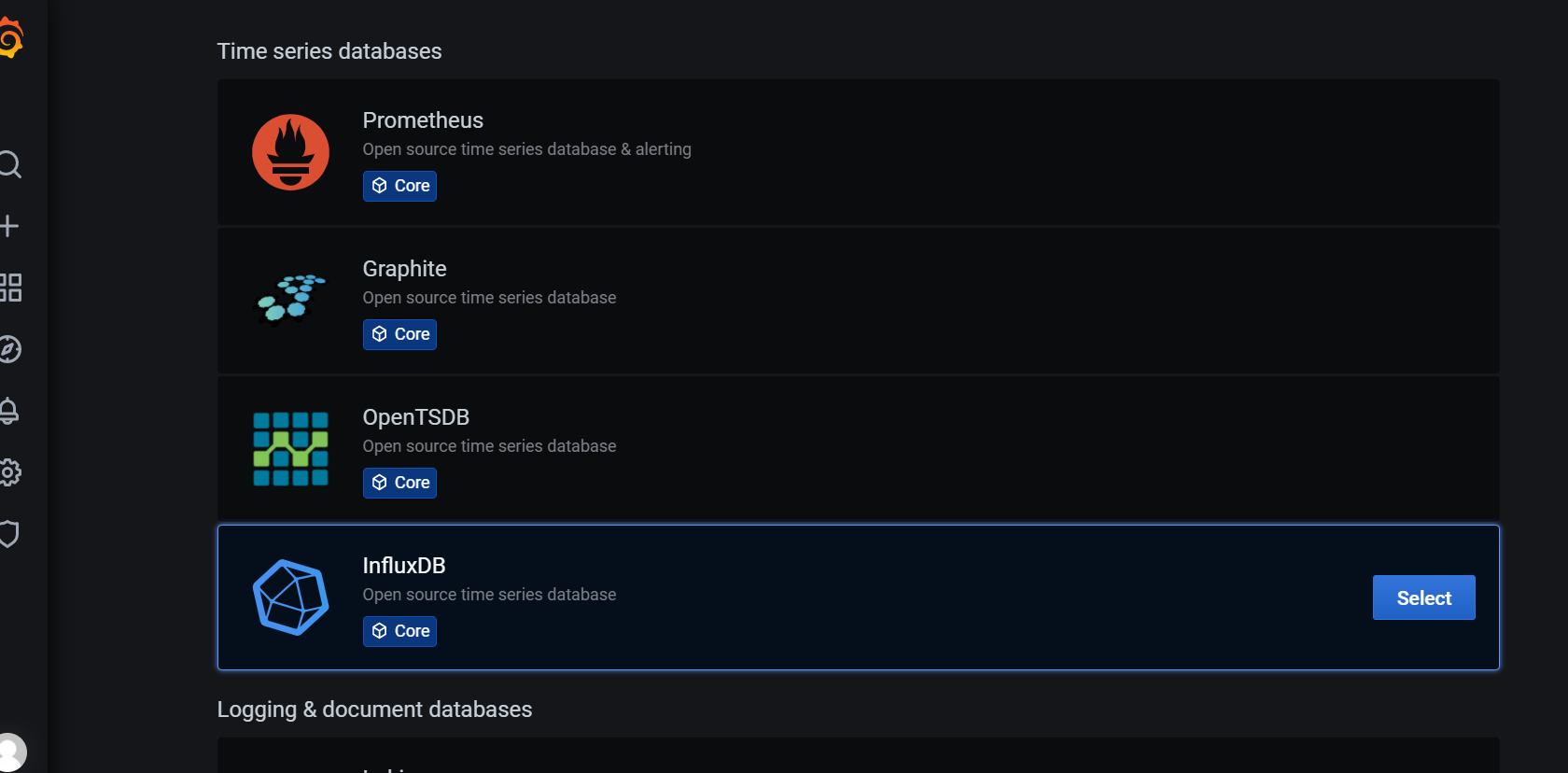The image size is (1568, 773).
Task: Click the OpenTSDB grid logo
Action: (x=290, y=449)
